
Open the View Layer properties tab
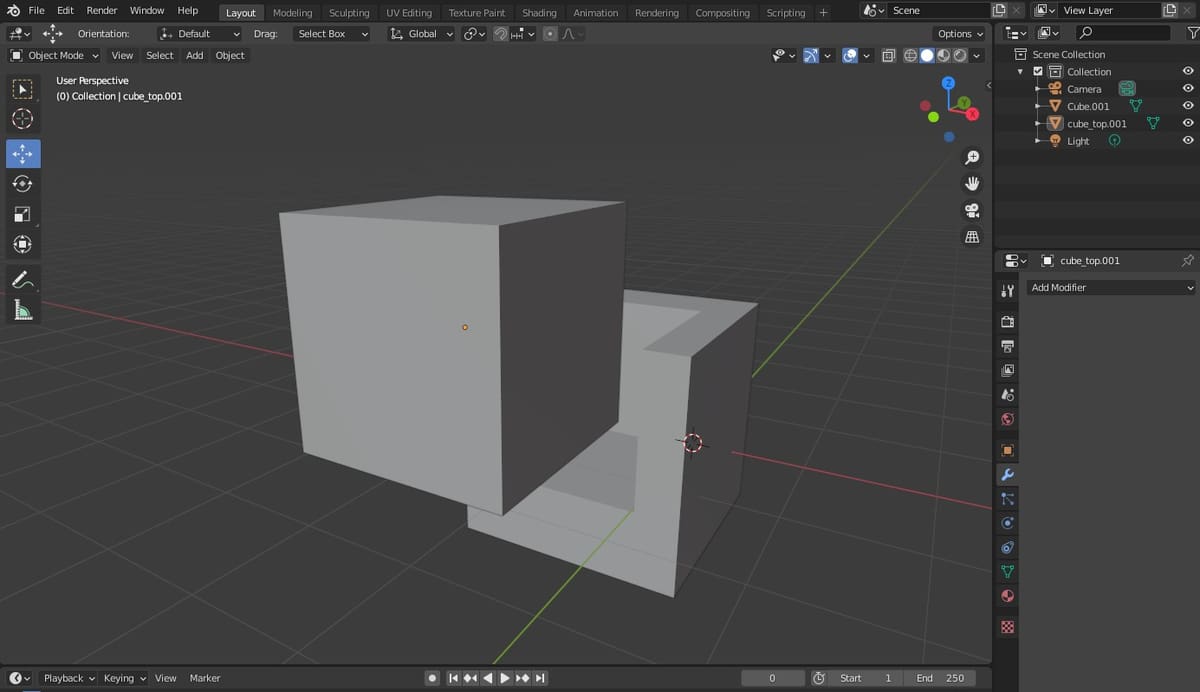pos(1007,371)
